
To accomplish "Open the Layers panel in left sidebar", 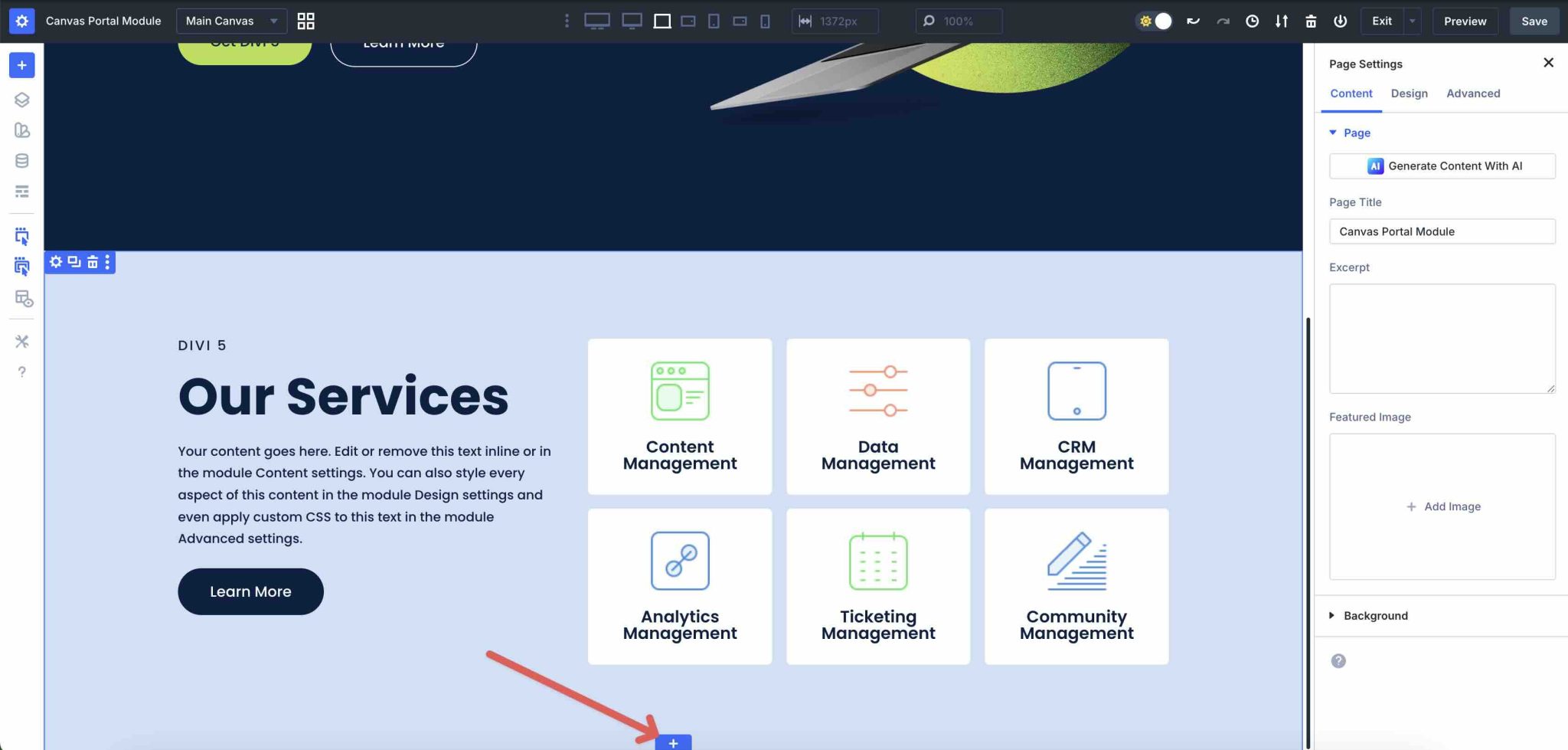I will [21, 100].
